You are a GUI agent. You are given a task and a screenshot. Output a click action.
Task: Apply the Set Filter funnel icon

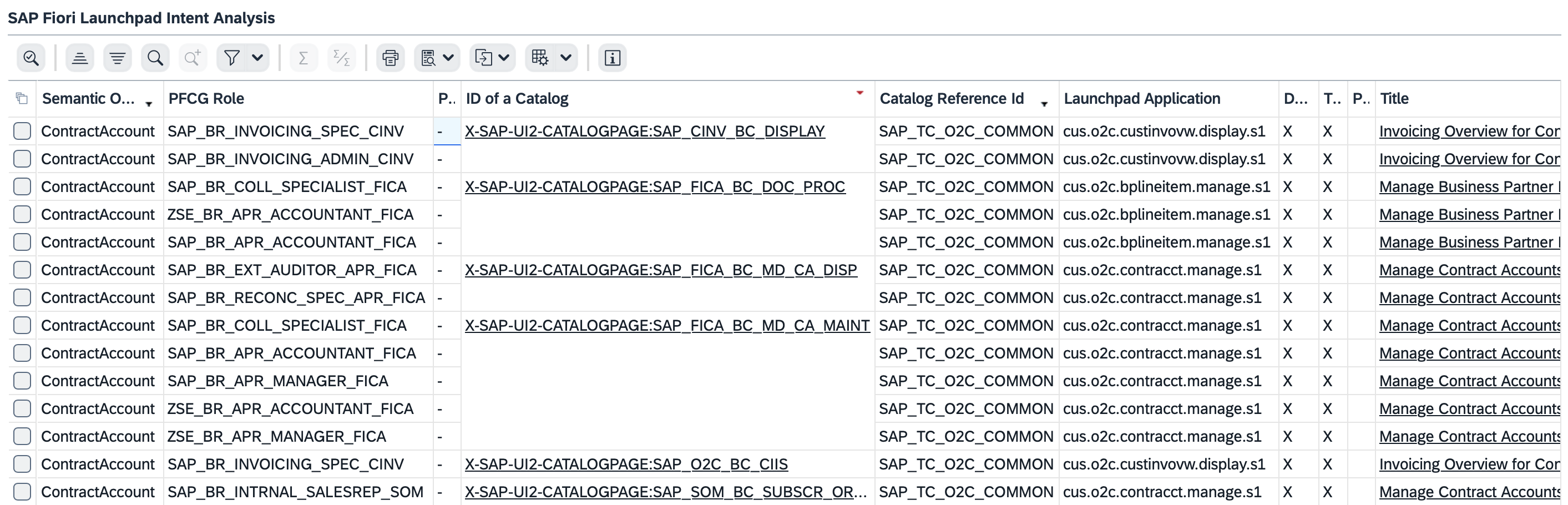pyautogui.click(x=232, y=58)
